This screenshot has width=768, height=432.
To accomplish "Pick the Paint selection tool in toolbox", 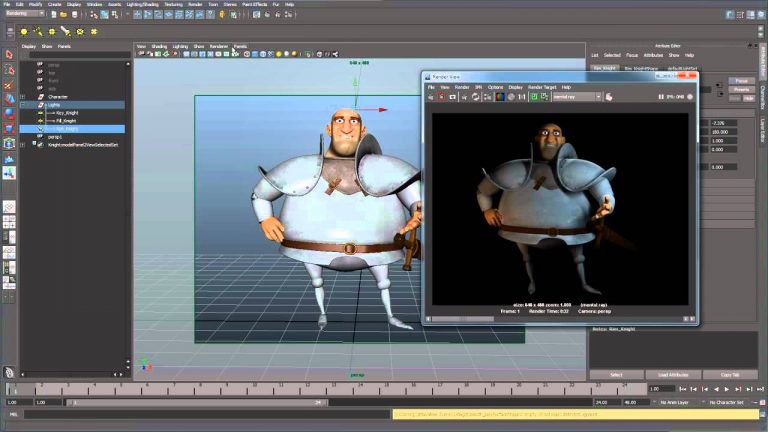I will click(9, 85).
